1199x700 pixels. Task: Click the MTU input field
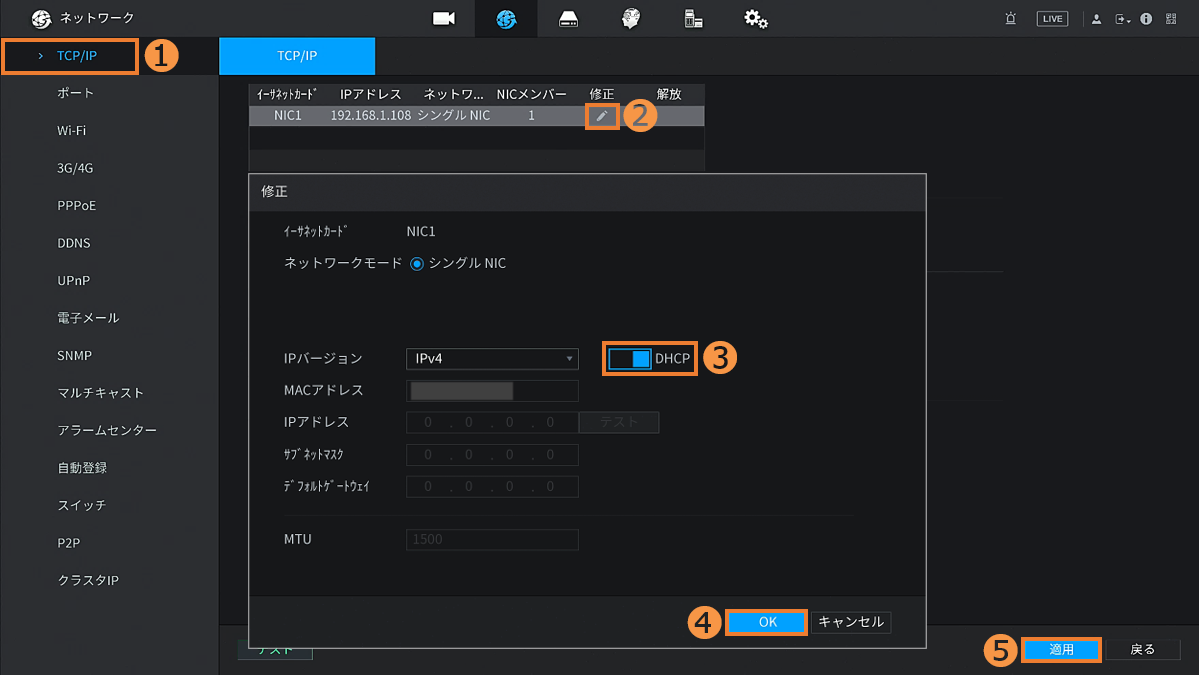click(x=492, y=540)
